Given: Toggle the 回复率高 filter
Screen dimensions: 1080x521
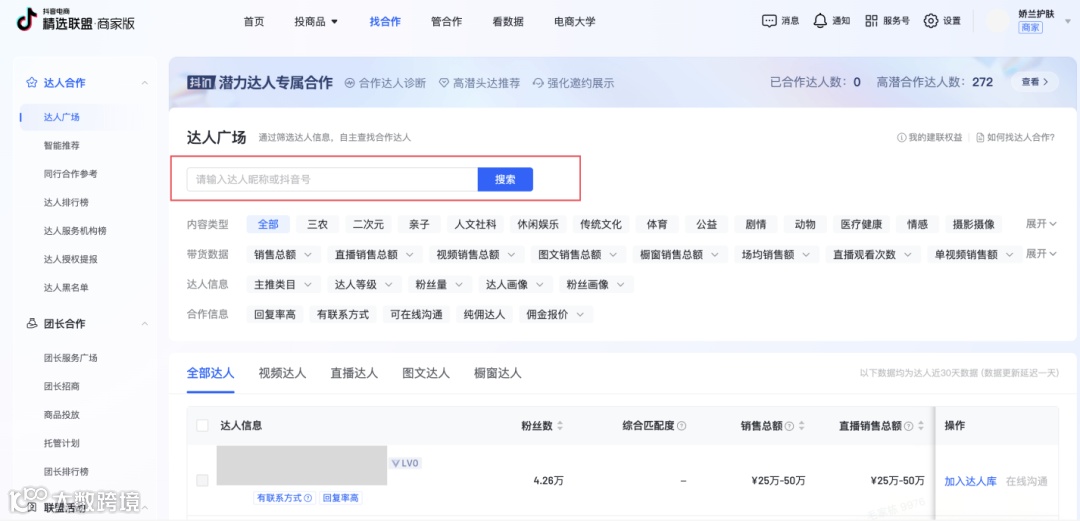Looking at the screenshot, I should (x=275, y=314).
